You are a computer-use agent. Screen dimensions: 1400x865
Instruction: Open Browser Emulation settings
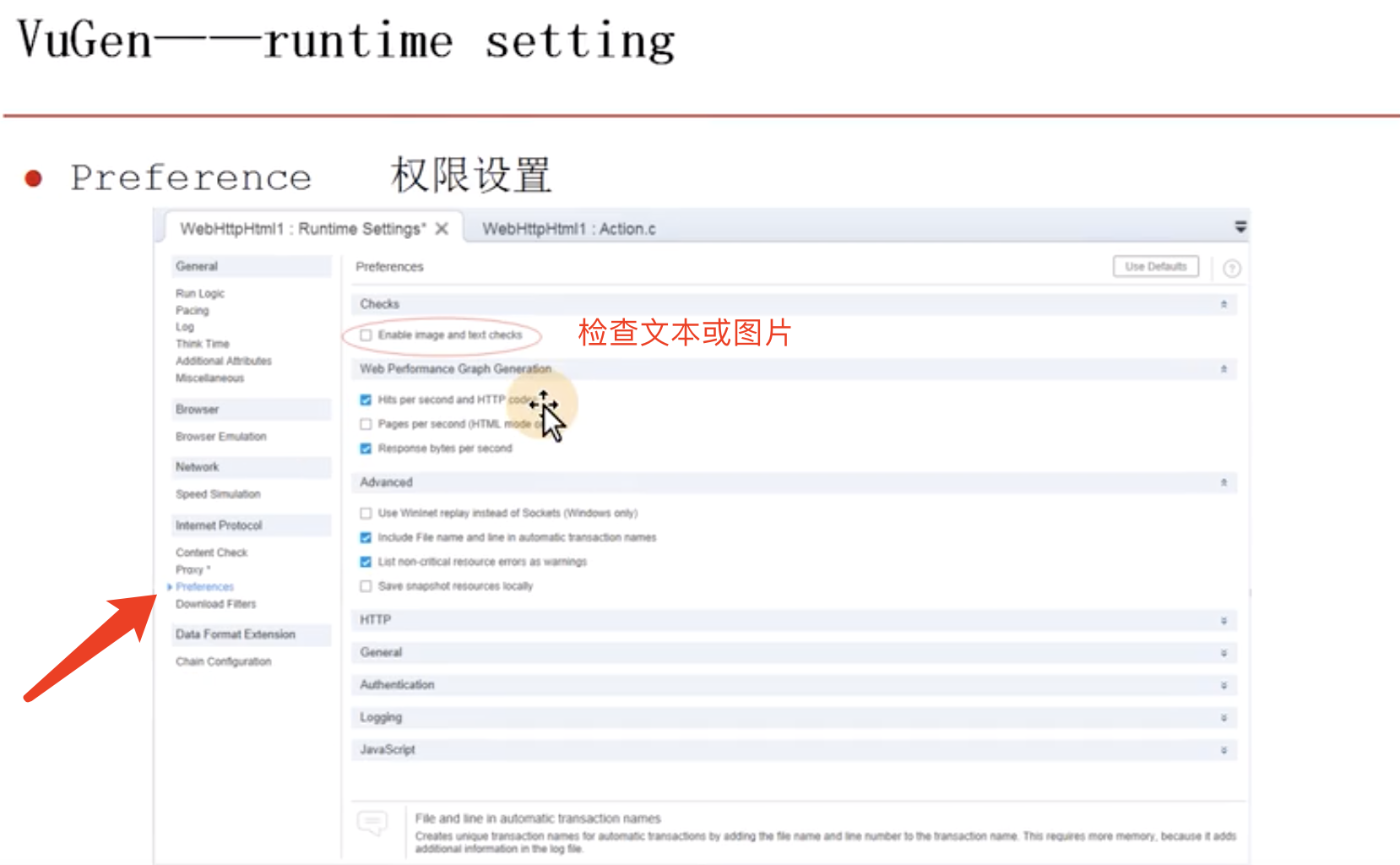pyautogui.click(x=221, y=437)
